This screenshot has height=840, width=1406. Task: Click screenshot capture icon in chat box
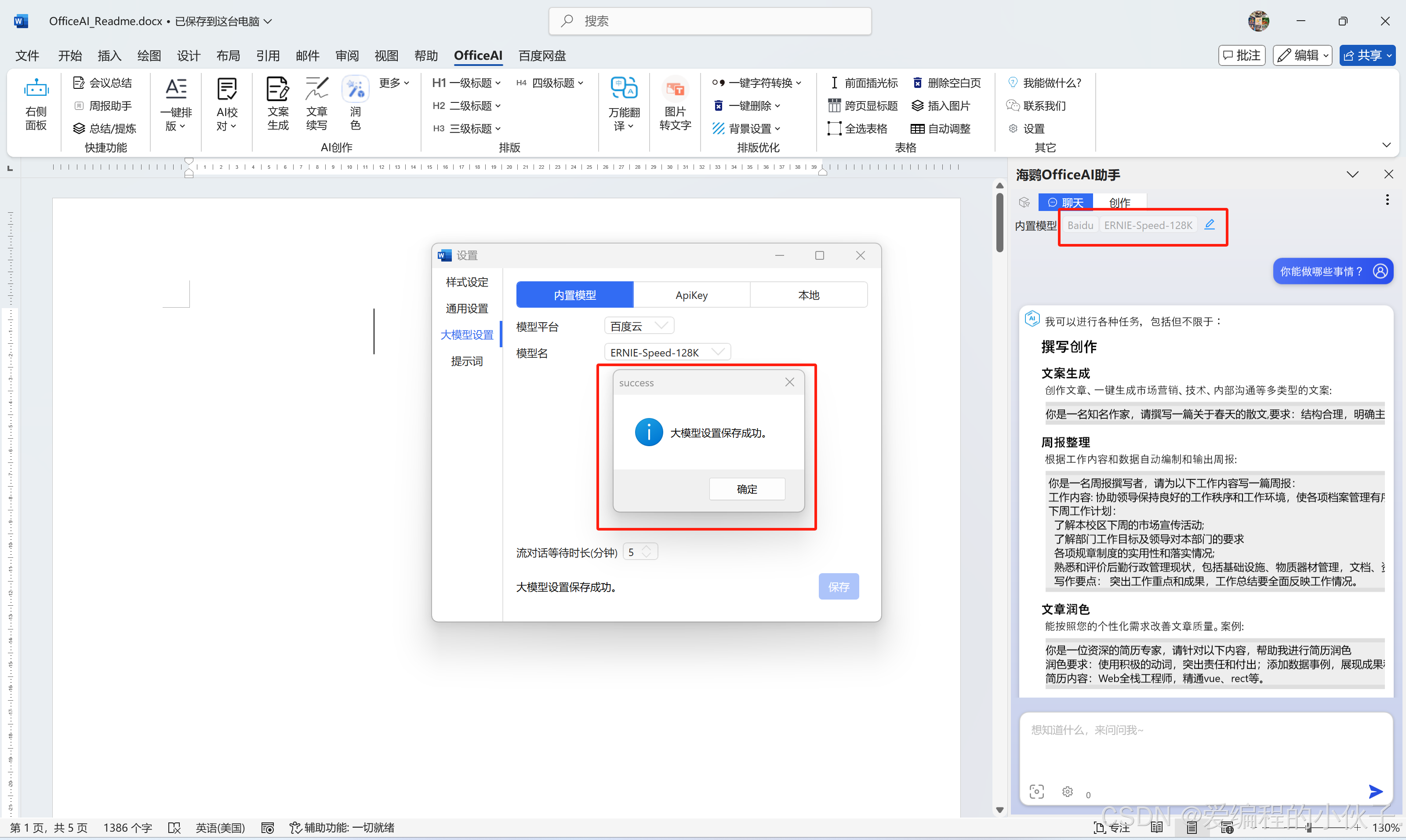tap(1036, 791)
